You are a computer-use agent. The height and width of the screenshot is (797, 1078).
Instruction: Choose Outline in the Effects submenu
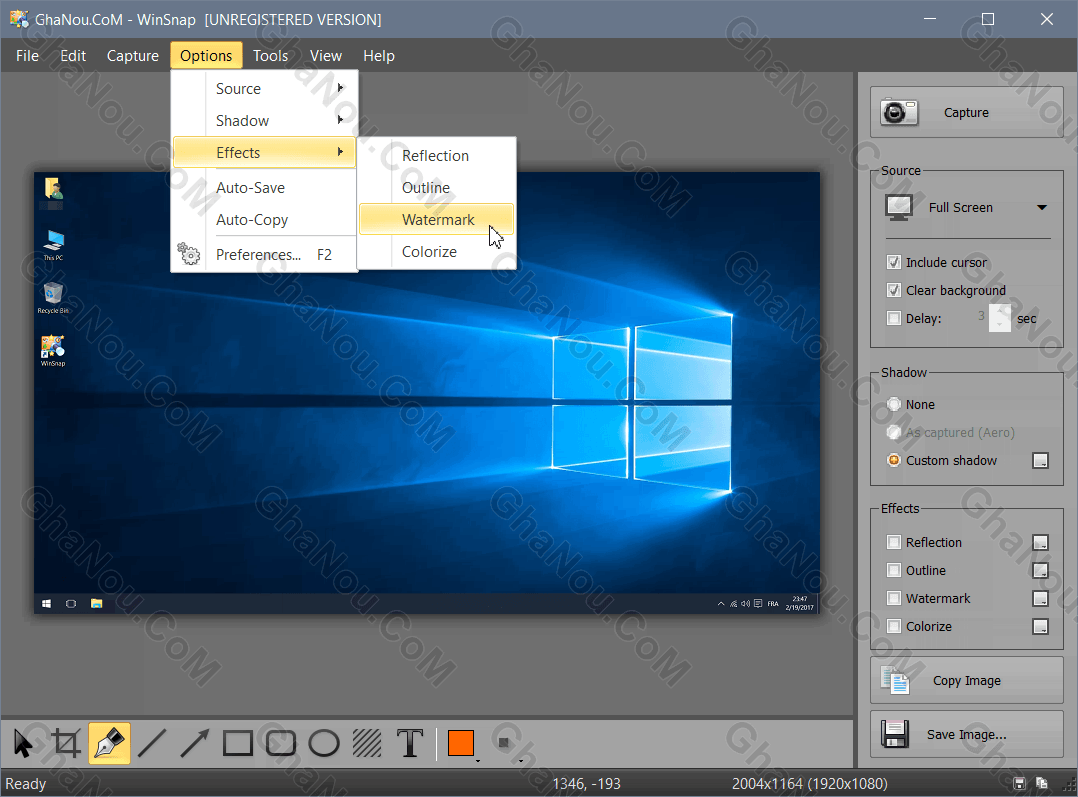click(x=437, y=188)
